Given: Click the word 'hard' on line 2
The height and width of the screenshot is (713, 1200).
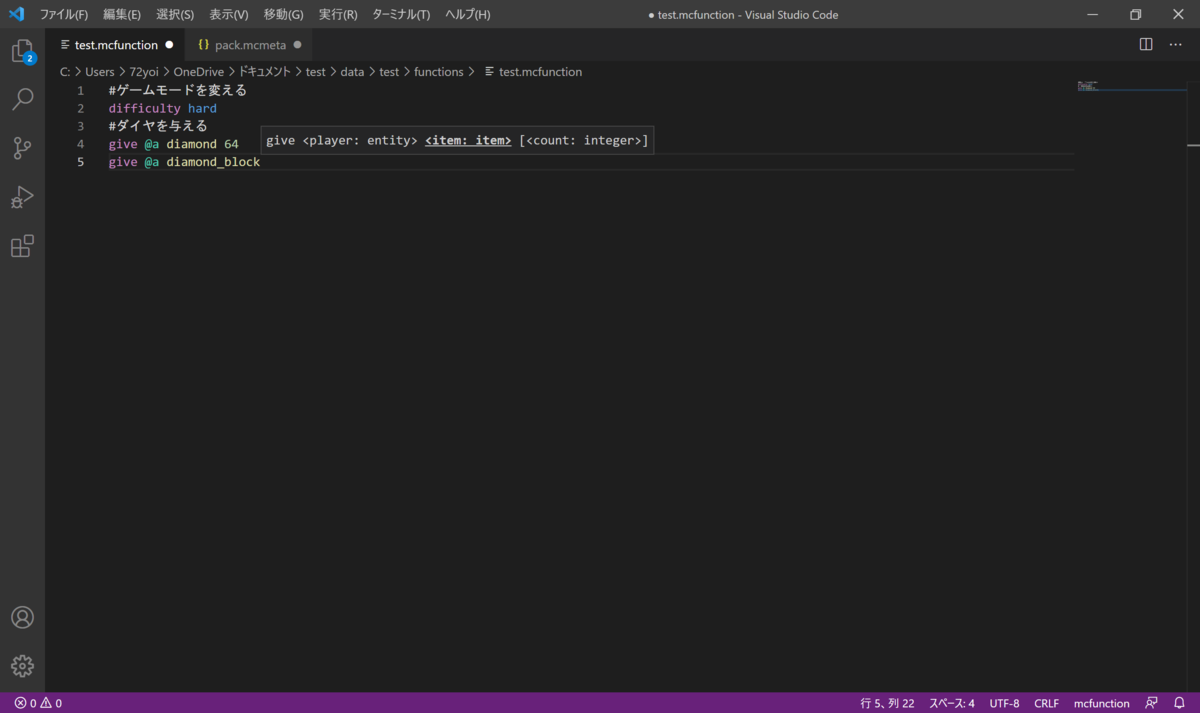Looking at the screenshot, I should (202, 108).
